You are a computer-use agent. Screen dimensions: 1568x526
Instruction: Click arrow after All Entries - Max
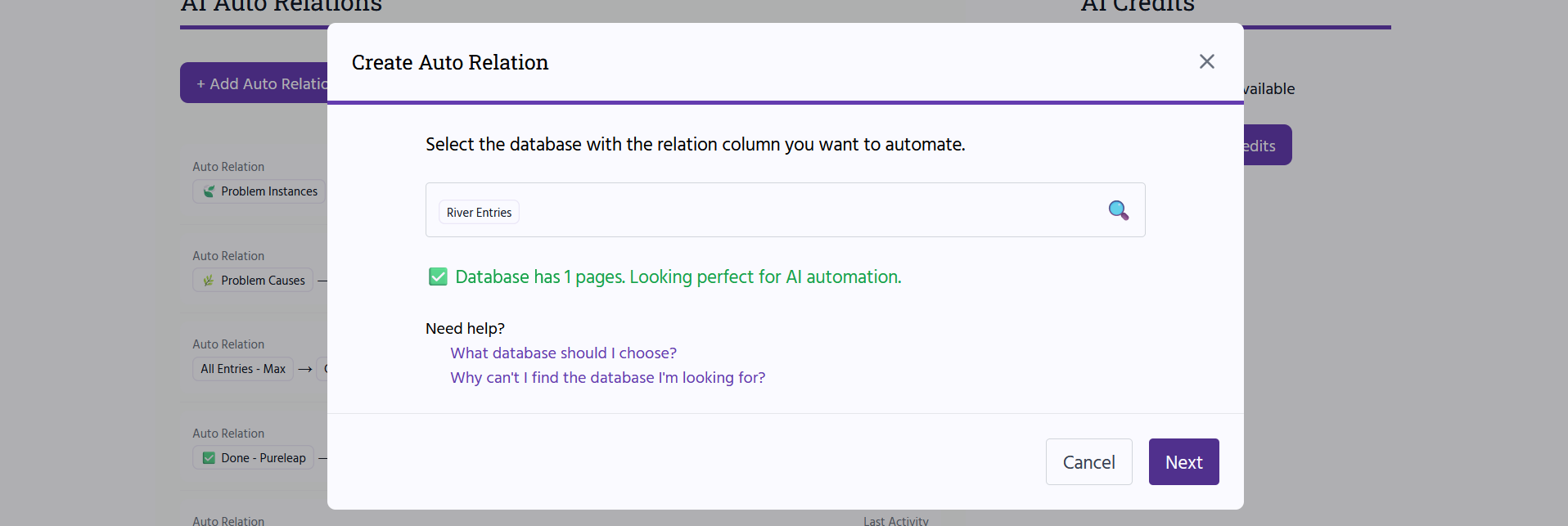[305, 370]
